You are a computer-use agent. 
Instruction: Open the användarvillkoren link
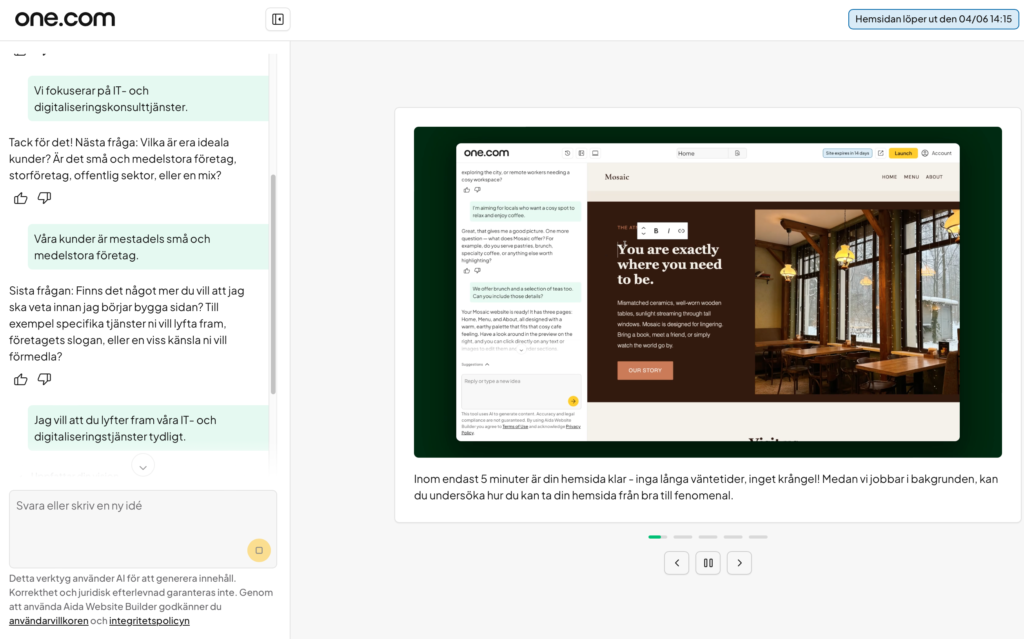pos(48,621)
